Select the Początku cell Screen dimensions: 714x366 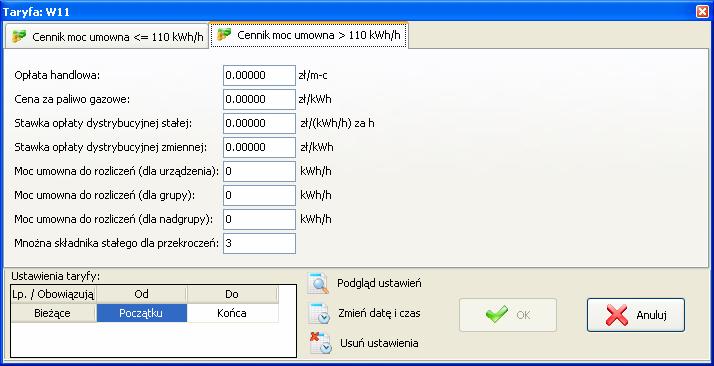[x=142, y=313]
